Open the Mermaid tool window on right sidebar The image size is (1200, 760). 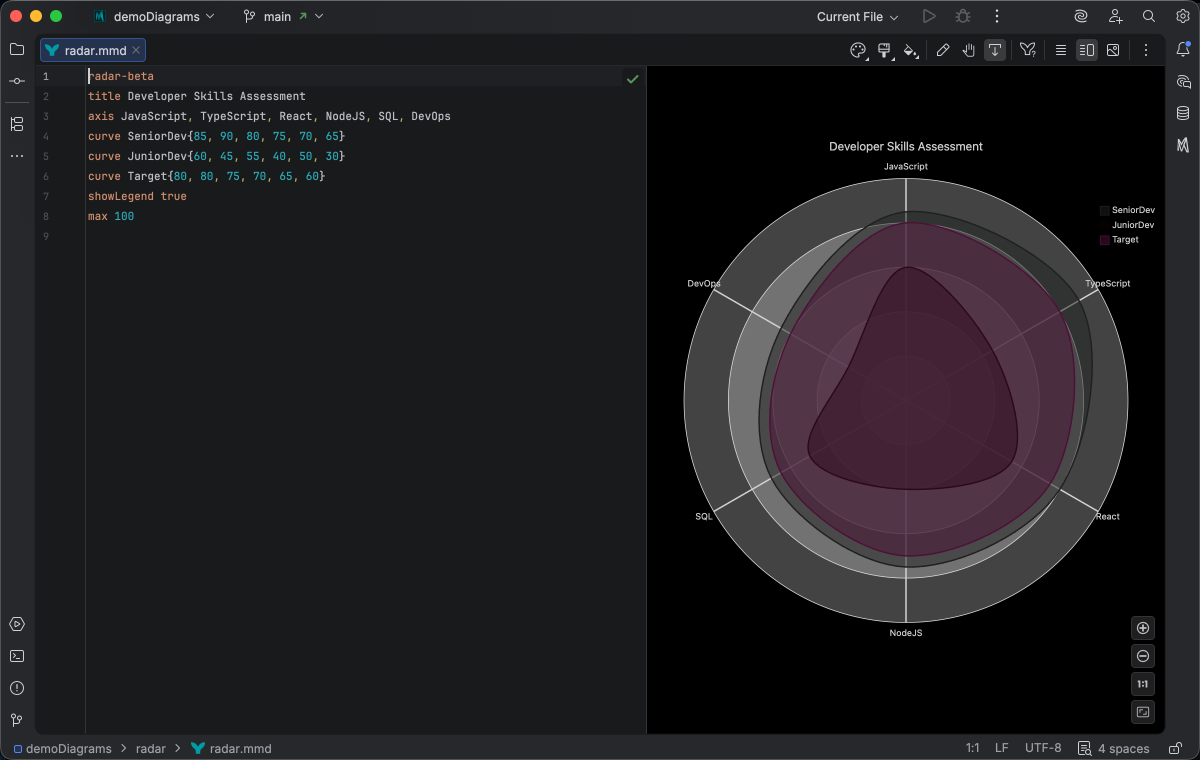click(1183, 145)
